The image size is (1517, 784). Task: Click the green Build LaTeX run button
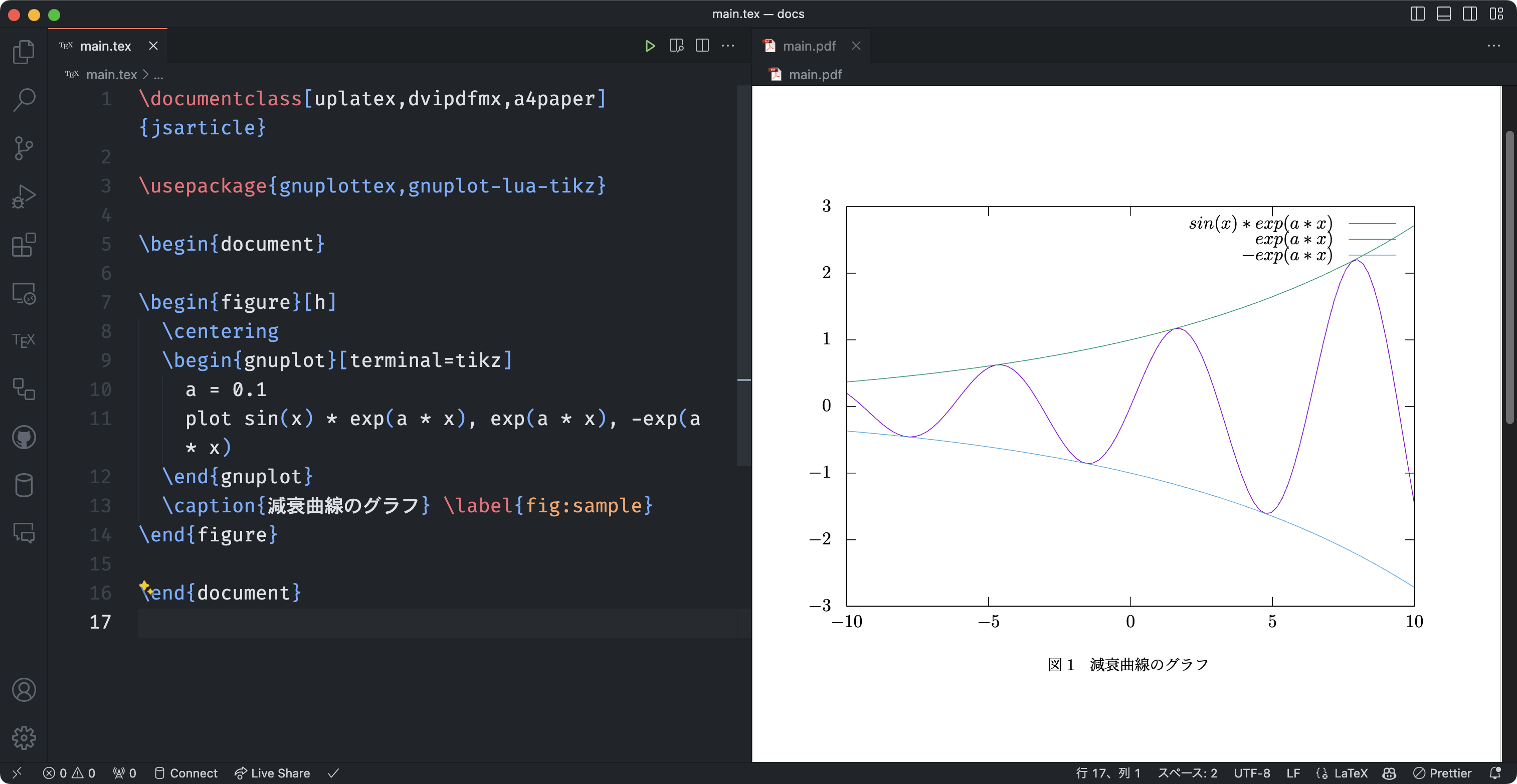click(x=650, y=46)
